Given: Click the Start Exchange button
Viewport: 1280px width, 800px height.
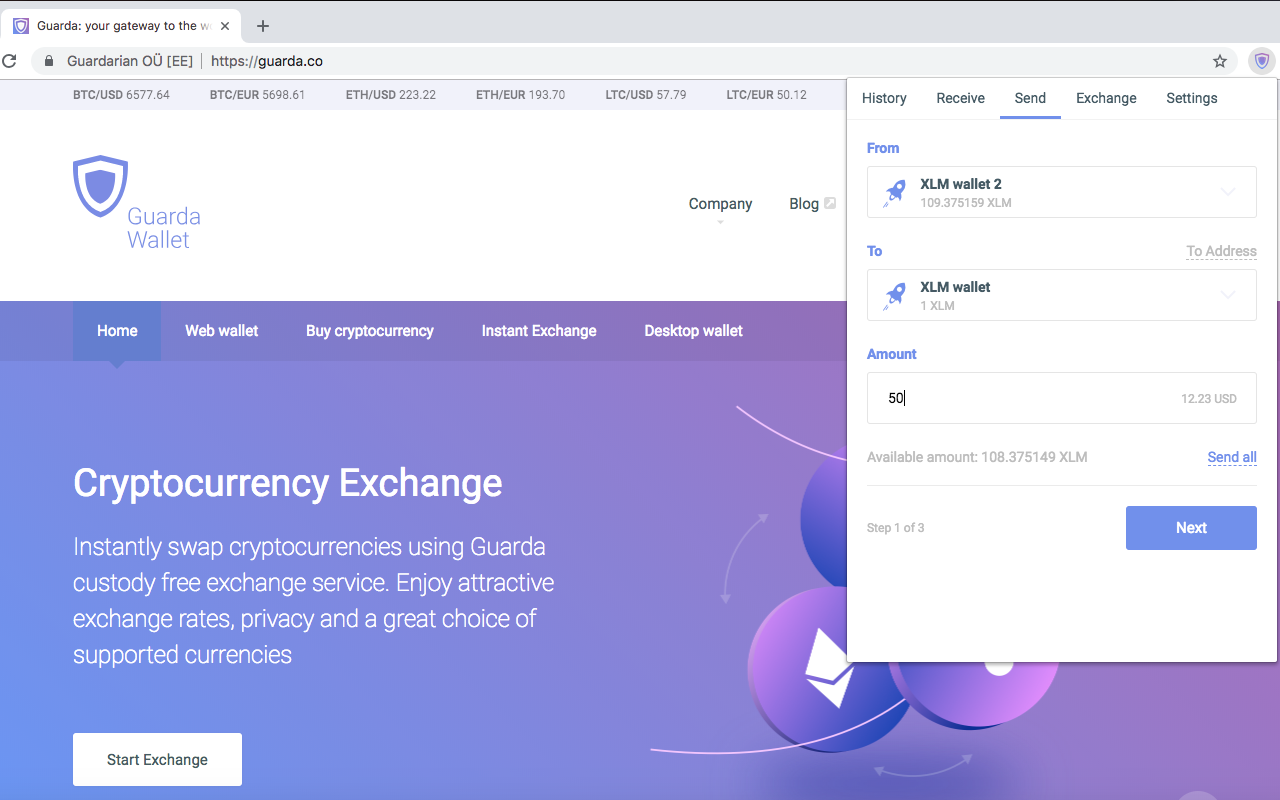Looking at the screenshot, I should click(x=157, y=759).
